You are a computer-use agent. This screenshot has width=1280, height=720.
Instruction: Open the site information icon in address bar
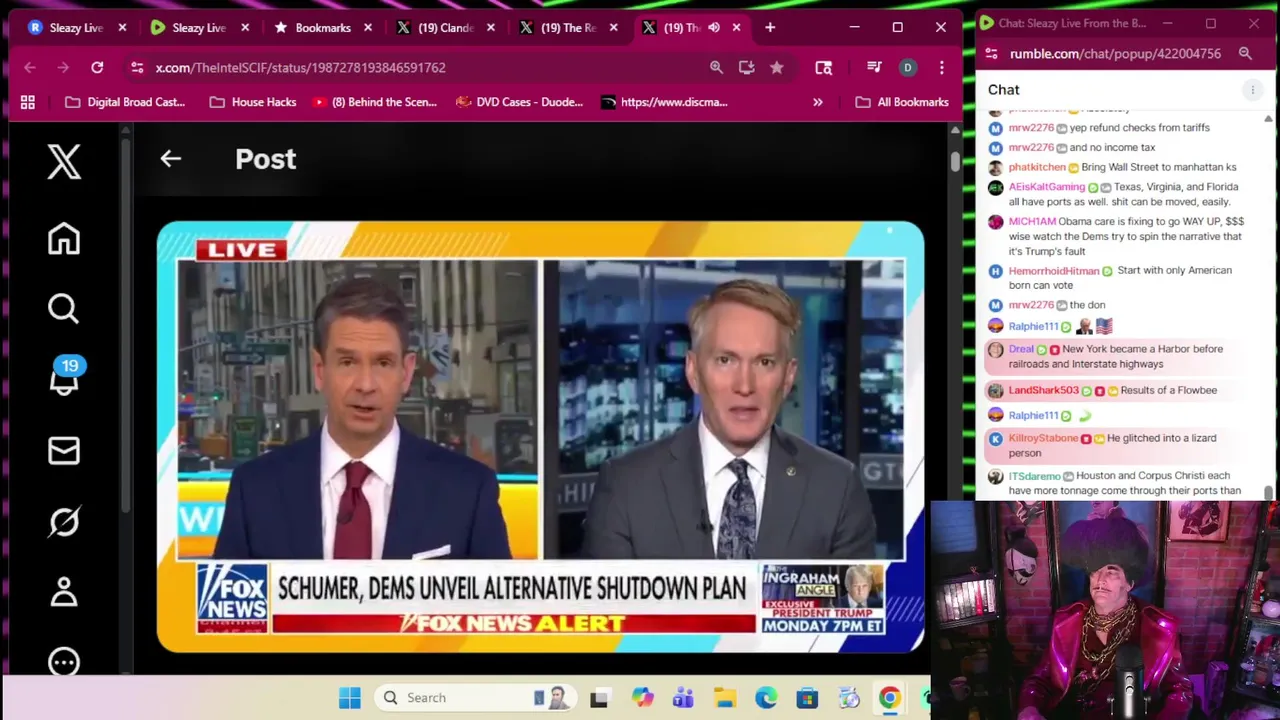pyautogui.click(x=137, y=67)
